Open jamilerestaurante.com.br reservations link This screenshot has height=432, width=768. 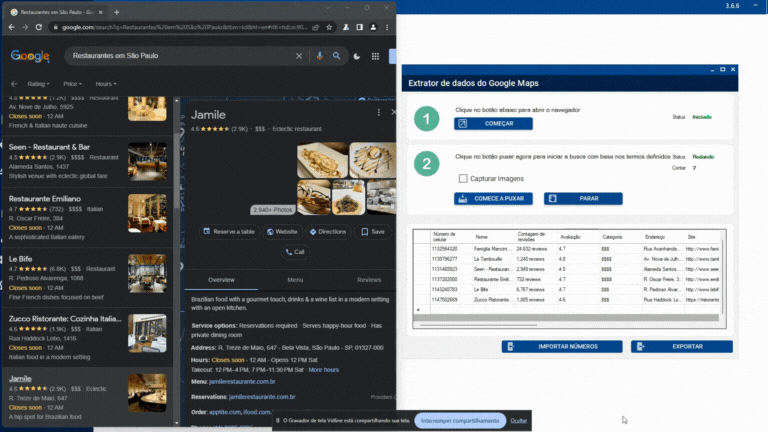(x=262, y=397)
